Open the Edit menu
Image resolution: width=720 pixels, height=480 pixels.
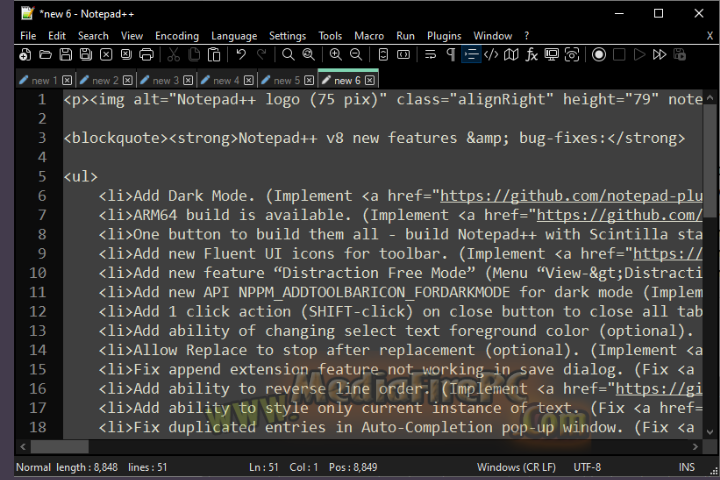coord(57,35)
